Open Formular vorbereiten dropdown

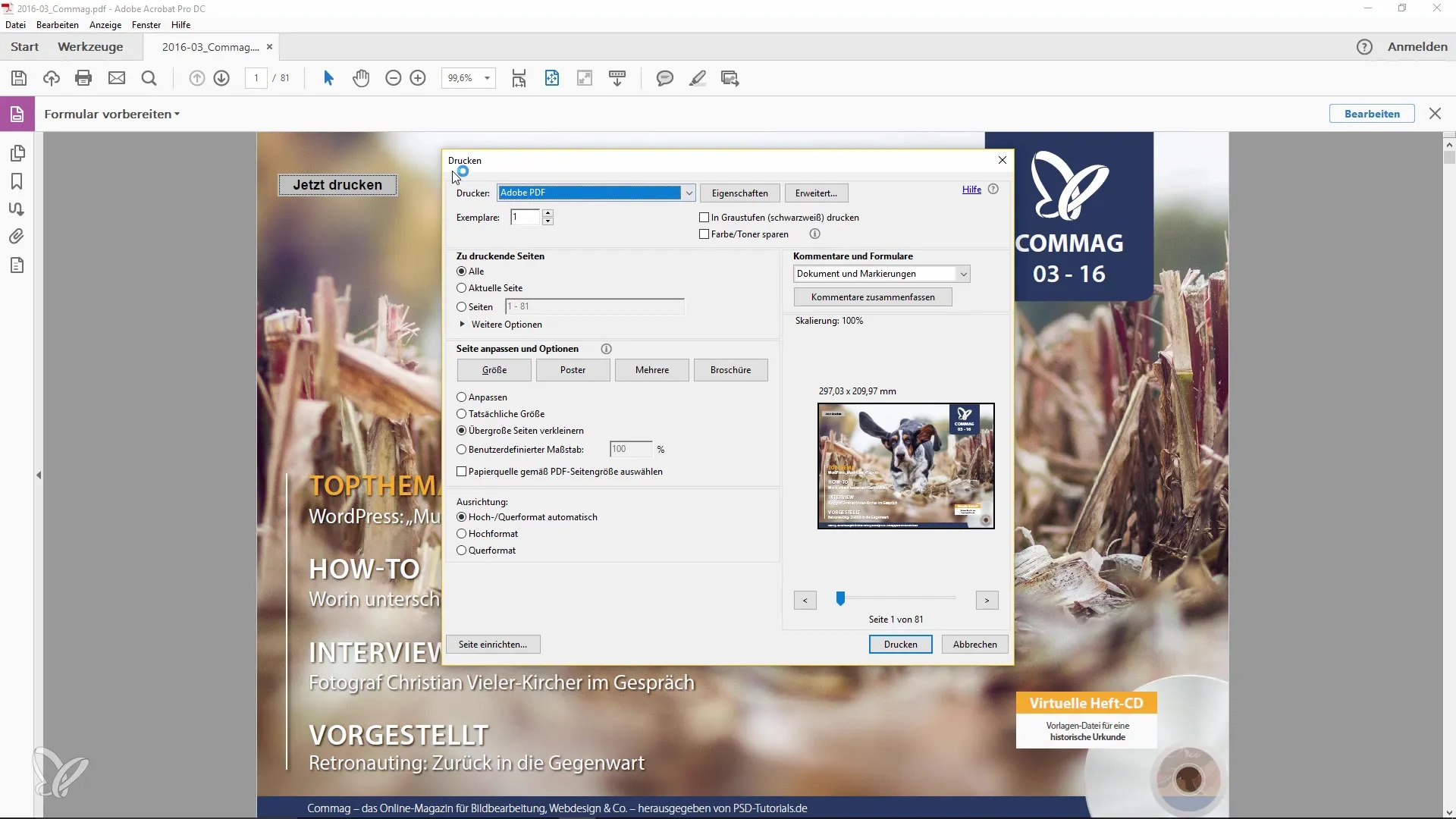pos(111,114)
